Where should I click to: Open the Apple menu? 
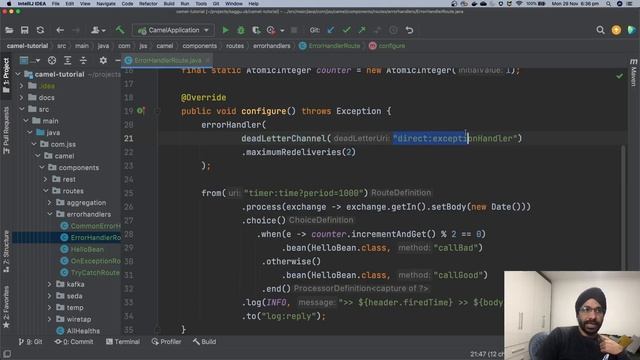pyautogui.click(x=9, y=4)
